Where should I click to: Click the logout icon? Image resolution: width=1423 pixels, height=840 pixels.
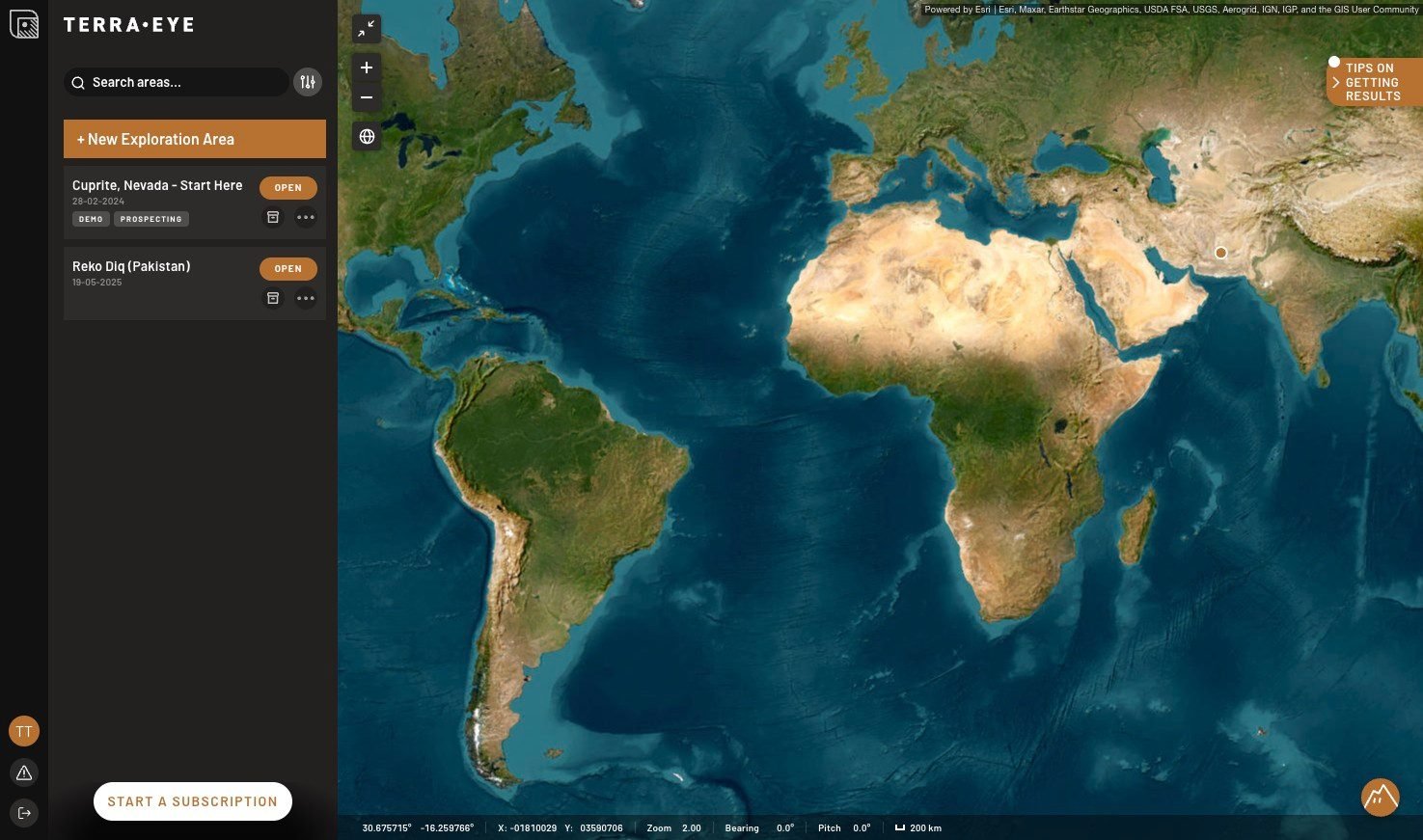pos(24,813)
